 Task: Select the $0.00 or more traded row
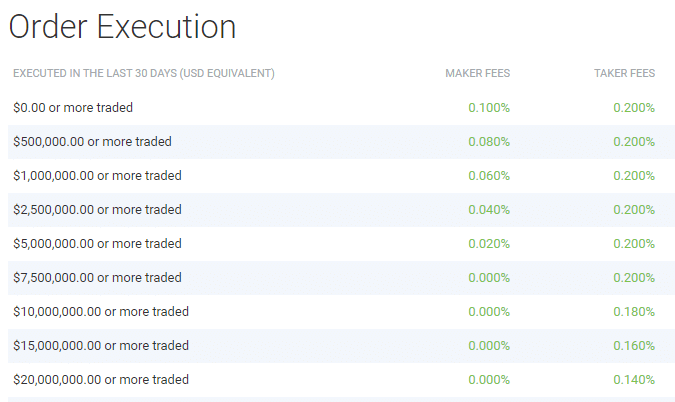[x=341, y=108]
